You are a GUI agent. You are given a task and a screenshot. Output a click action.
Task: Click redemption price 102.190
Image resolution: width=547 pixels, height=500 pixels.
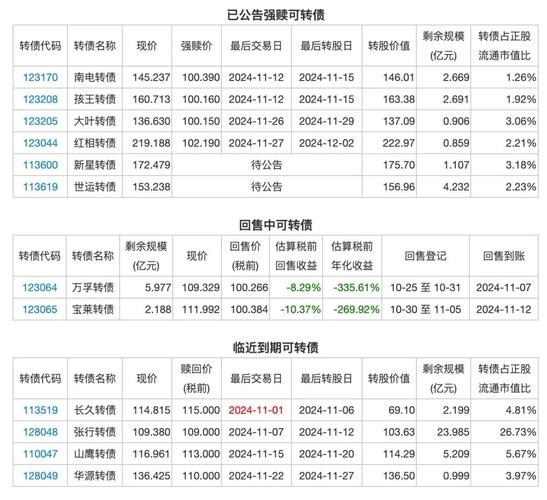click(x=201, y=143)
